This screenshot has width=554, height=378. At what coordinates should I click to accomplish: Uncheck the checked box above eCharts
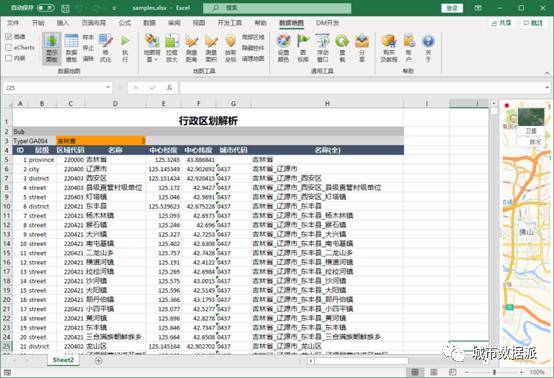pos(9,37)
